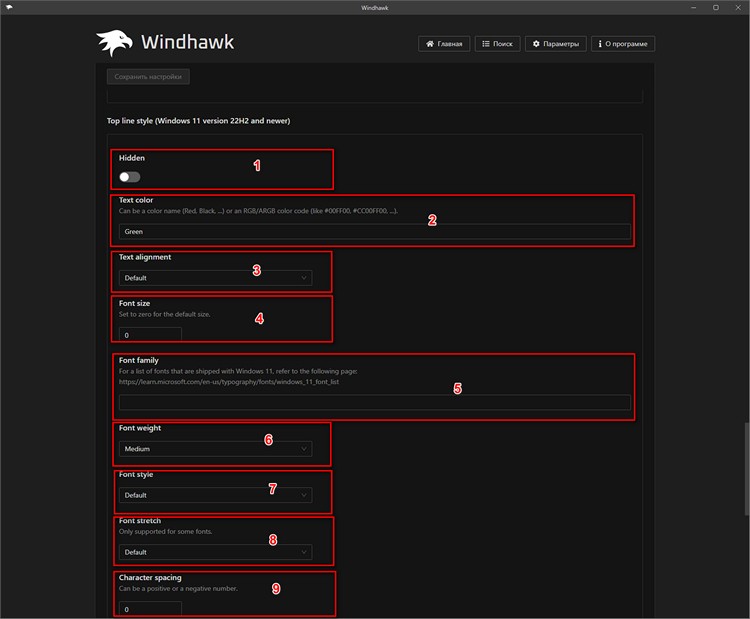Open the О программе about page
Image resolution: width=750 pixels, height=619 pixels.
623,44
